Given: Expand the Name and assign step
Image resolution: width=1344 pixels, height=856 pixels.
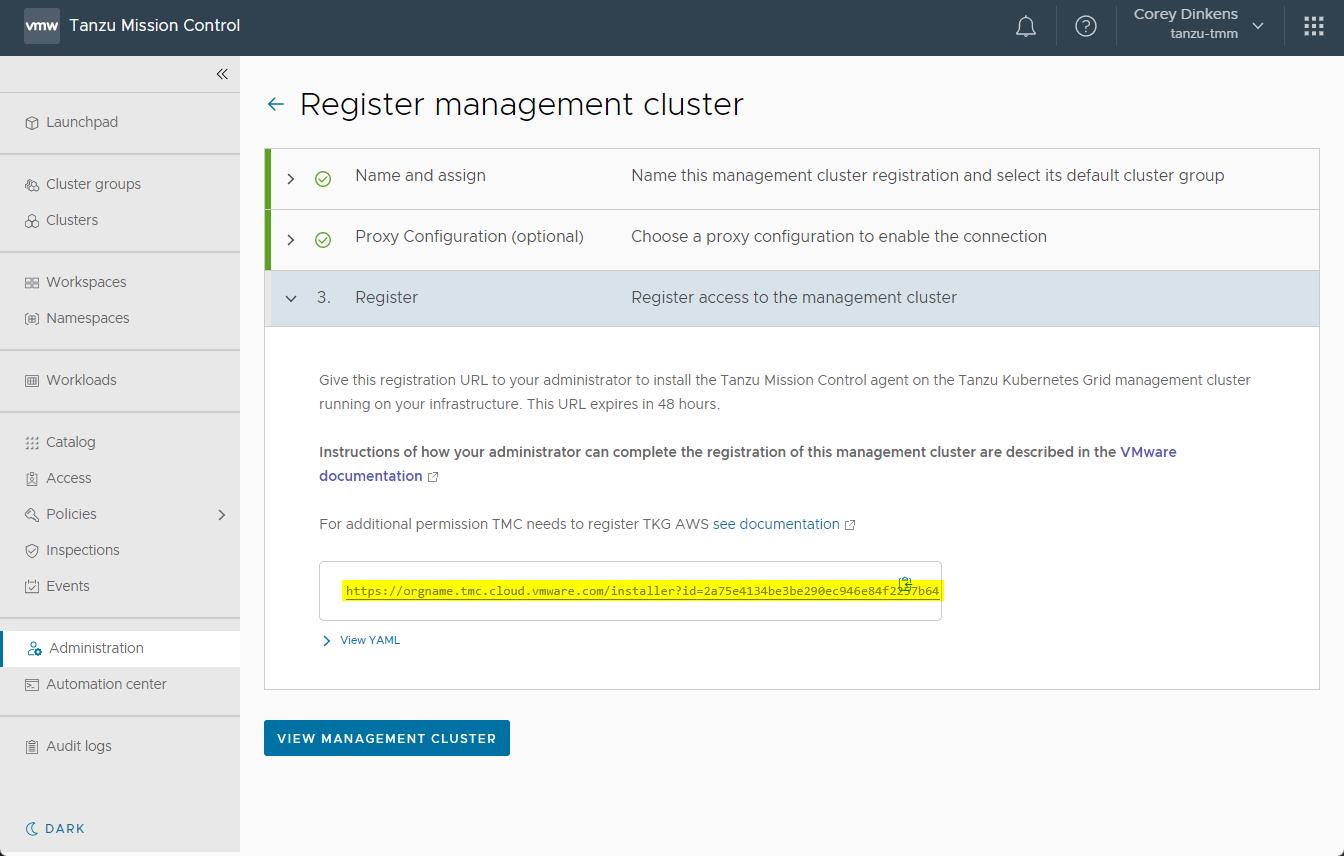Looking at the screenshot, I should point(291,179).
